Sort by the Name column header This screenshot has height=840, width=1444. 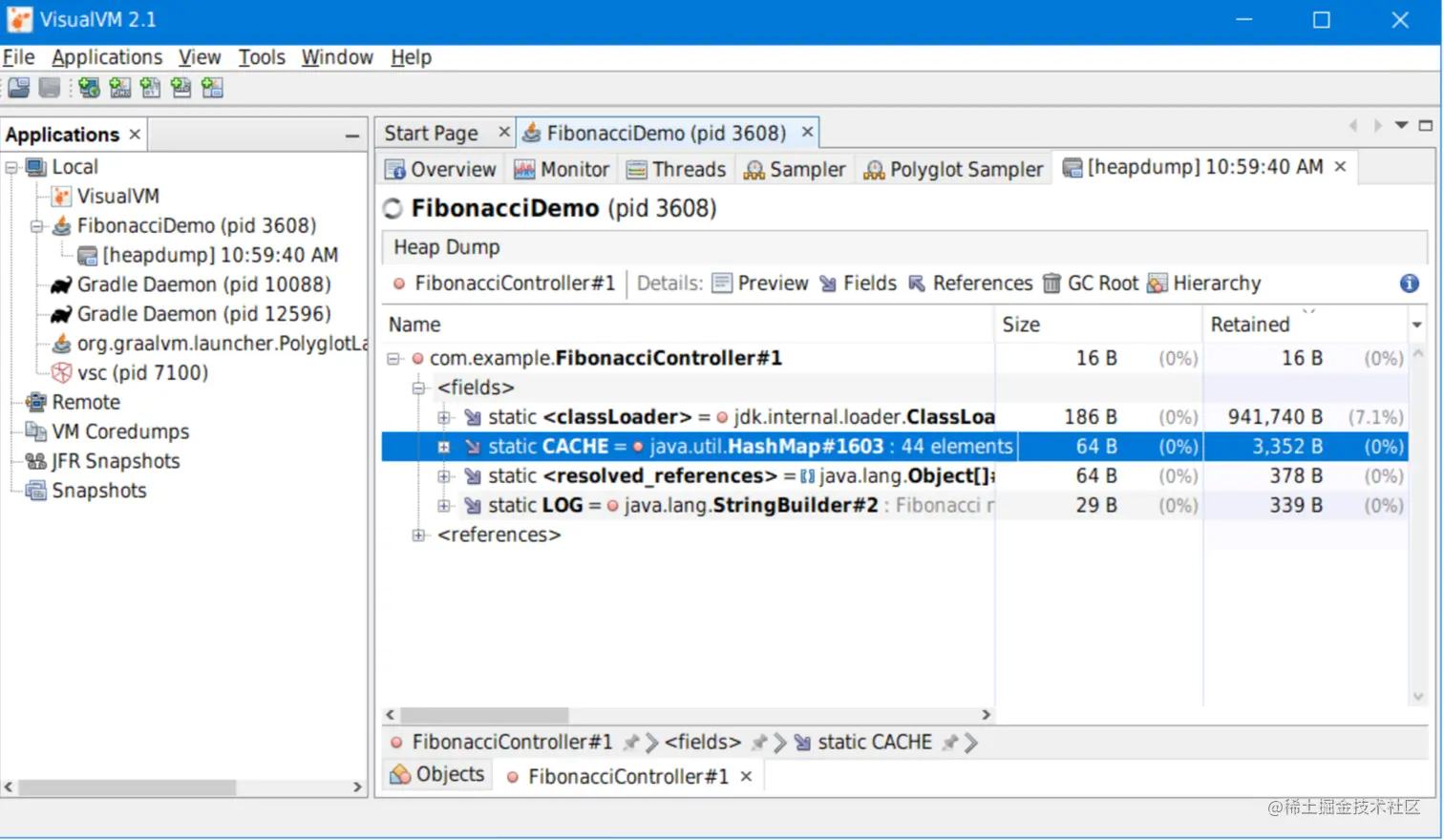pos(688,325)
